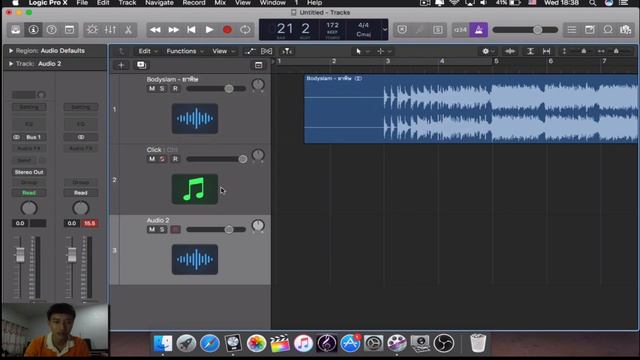Click the duplicate track button
This screenshot has width=640, height=360.
tap(141, 65)
